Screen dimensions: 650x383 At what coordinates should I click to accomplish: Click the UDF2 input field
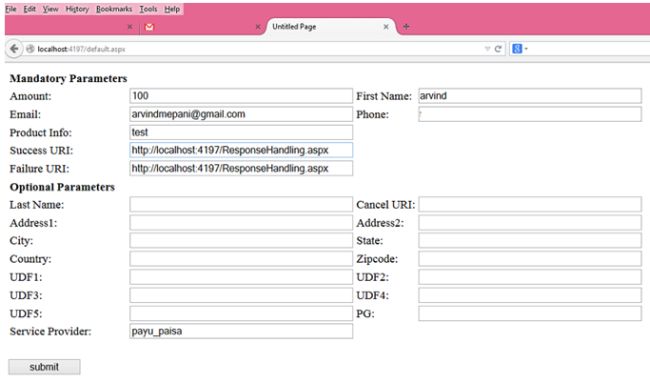click(530, 277)
